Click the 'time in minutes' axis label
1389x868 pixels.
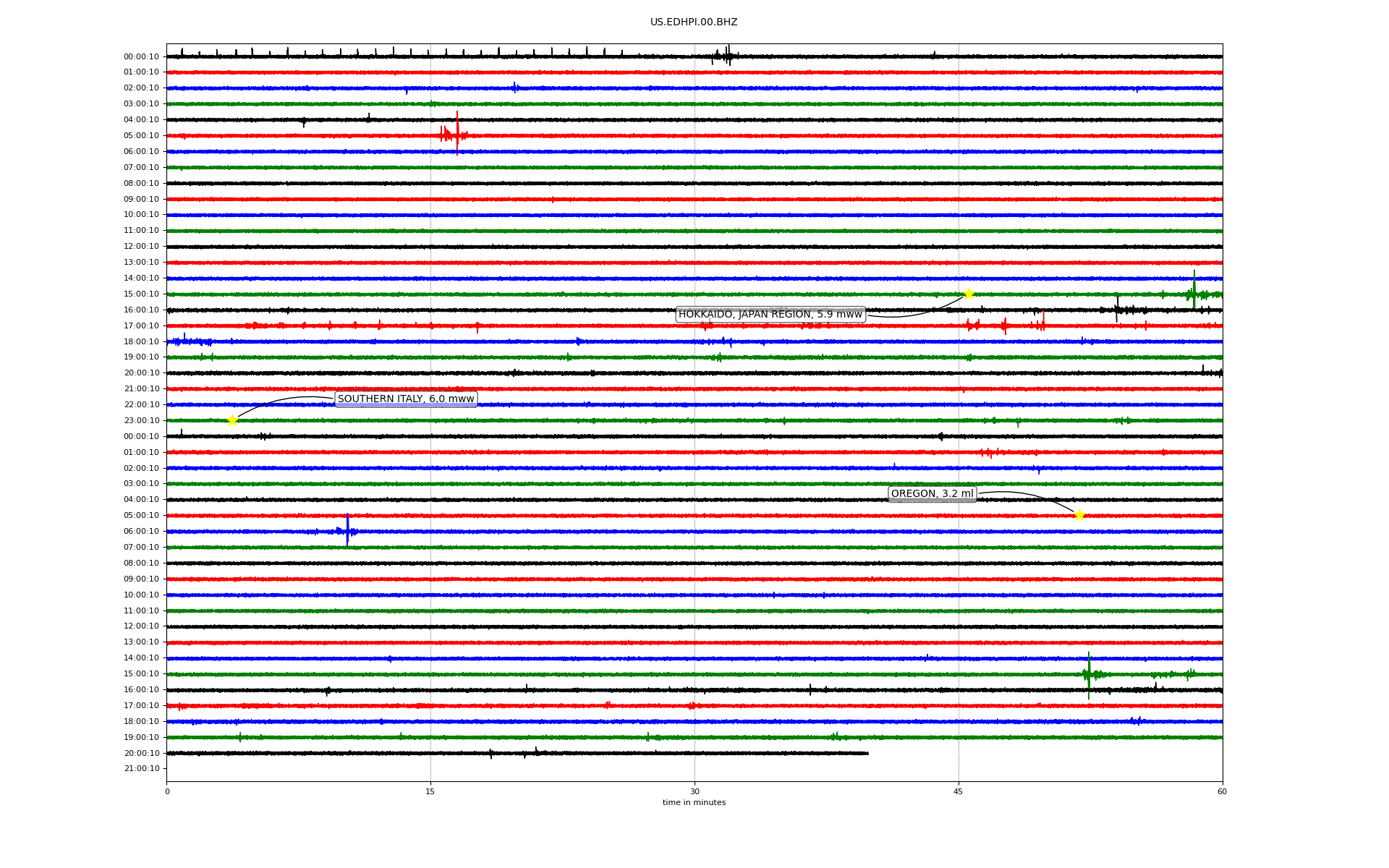coord(694,802)
